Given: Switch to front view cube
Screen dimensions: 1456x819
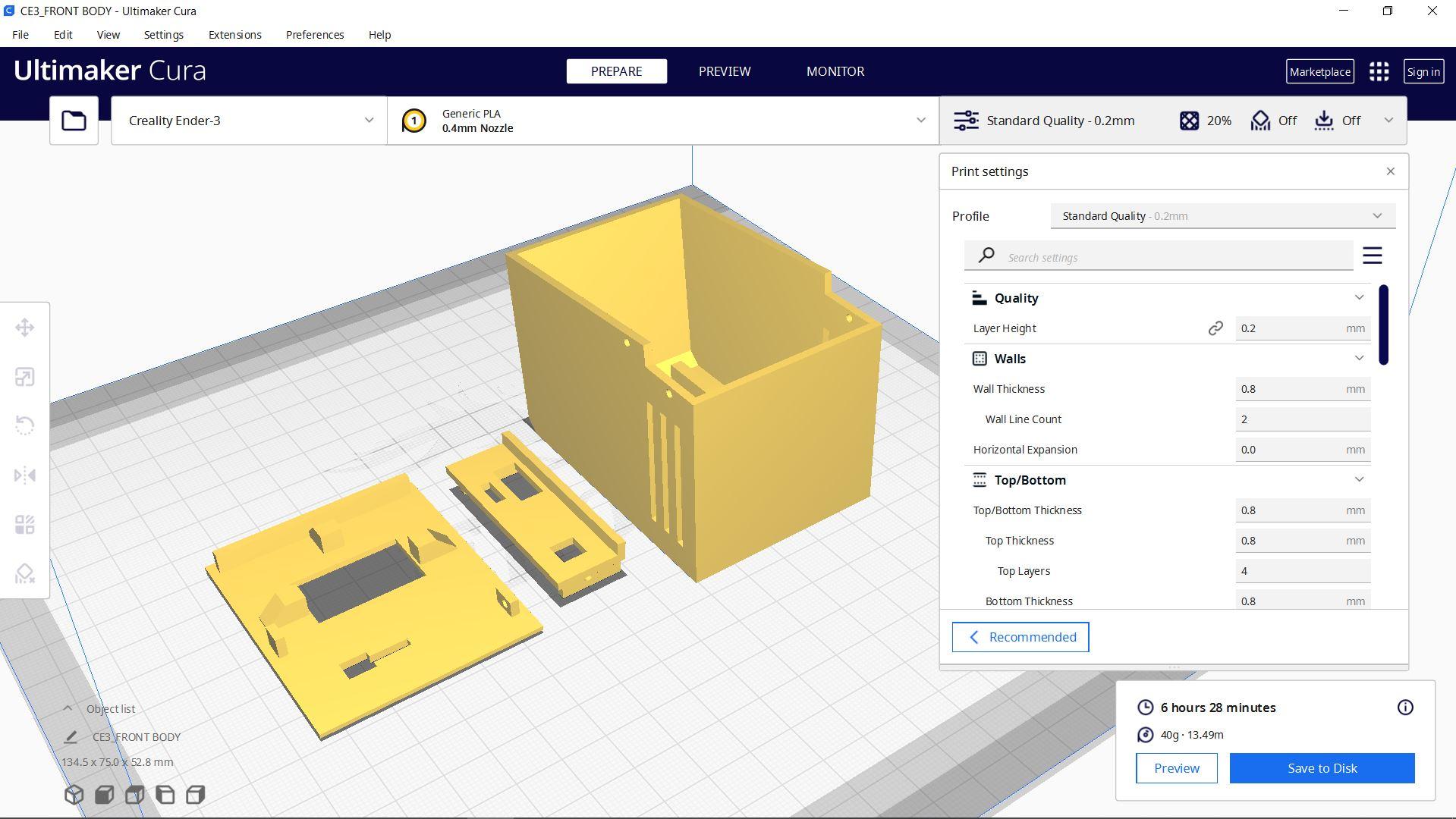Looking at the screenshot, I should [104, 795].
